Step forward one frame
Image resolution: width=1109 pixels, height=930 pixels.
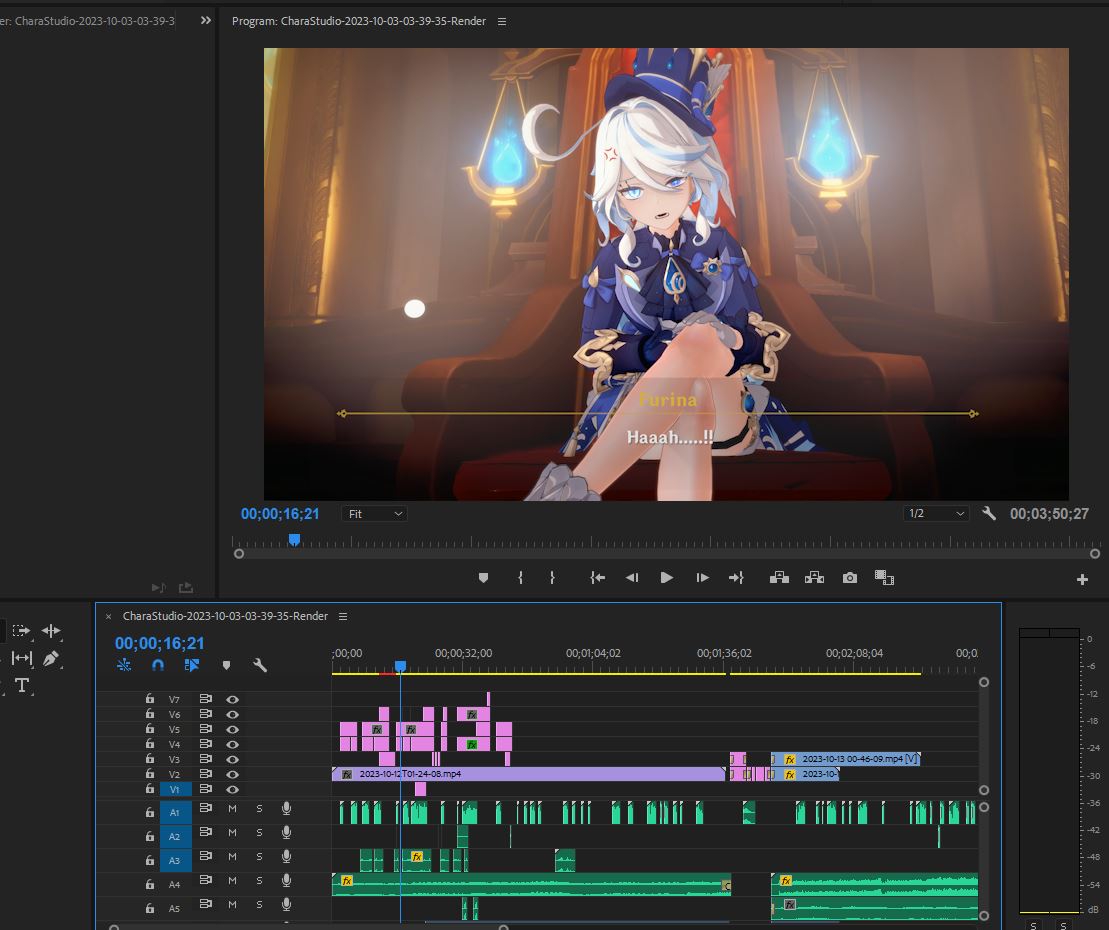(x=702, y=578)
